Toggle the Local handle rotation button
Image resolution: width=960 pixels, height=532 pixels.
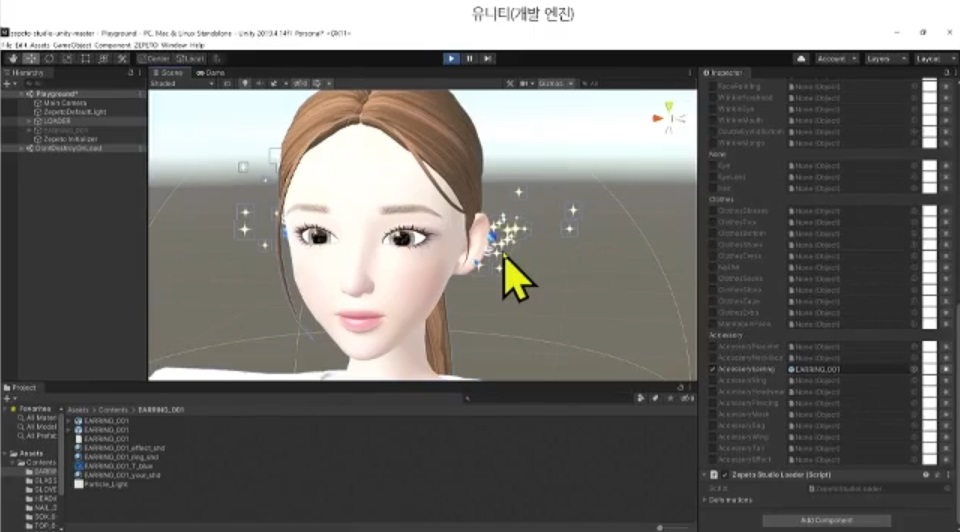pos(190,59)
